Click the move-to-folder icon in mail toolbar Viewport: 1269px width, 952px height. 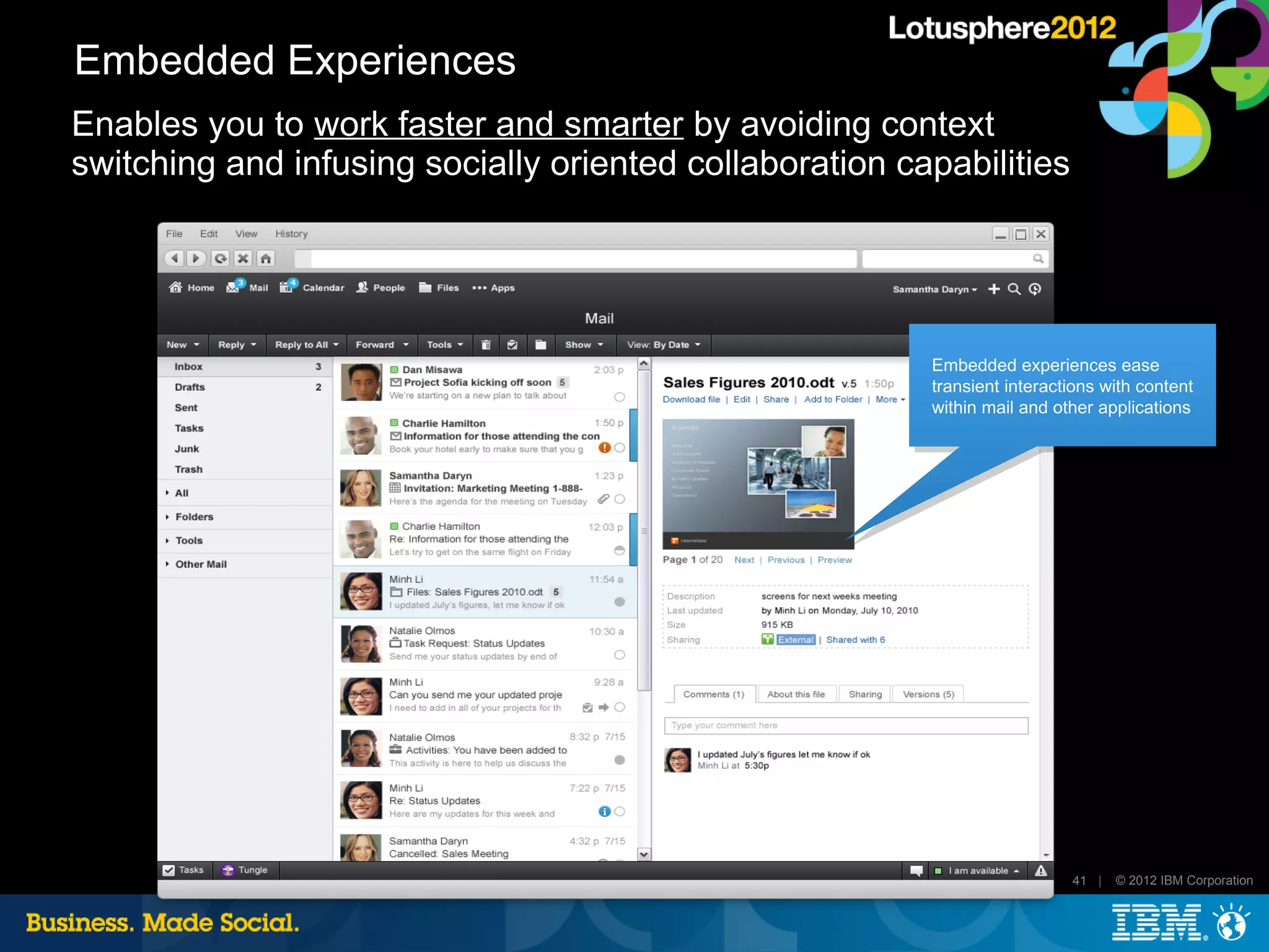(541, 345)
